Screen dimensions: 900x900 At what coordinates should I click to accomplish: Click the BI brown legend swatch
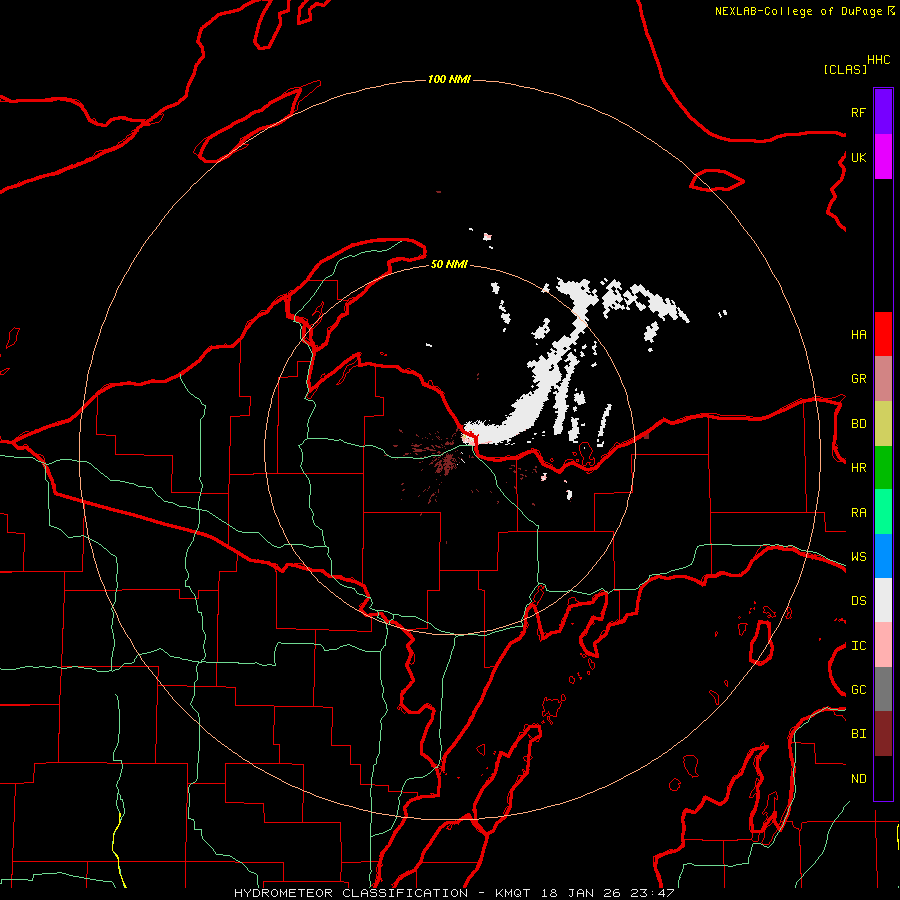point(883,734)
